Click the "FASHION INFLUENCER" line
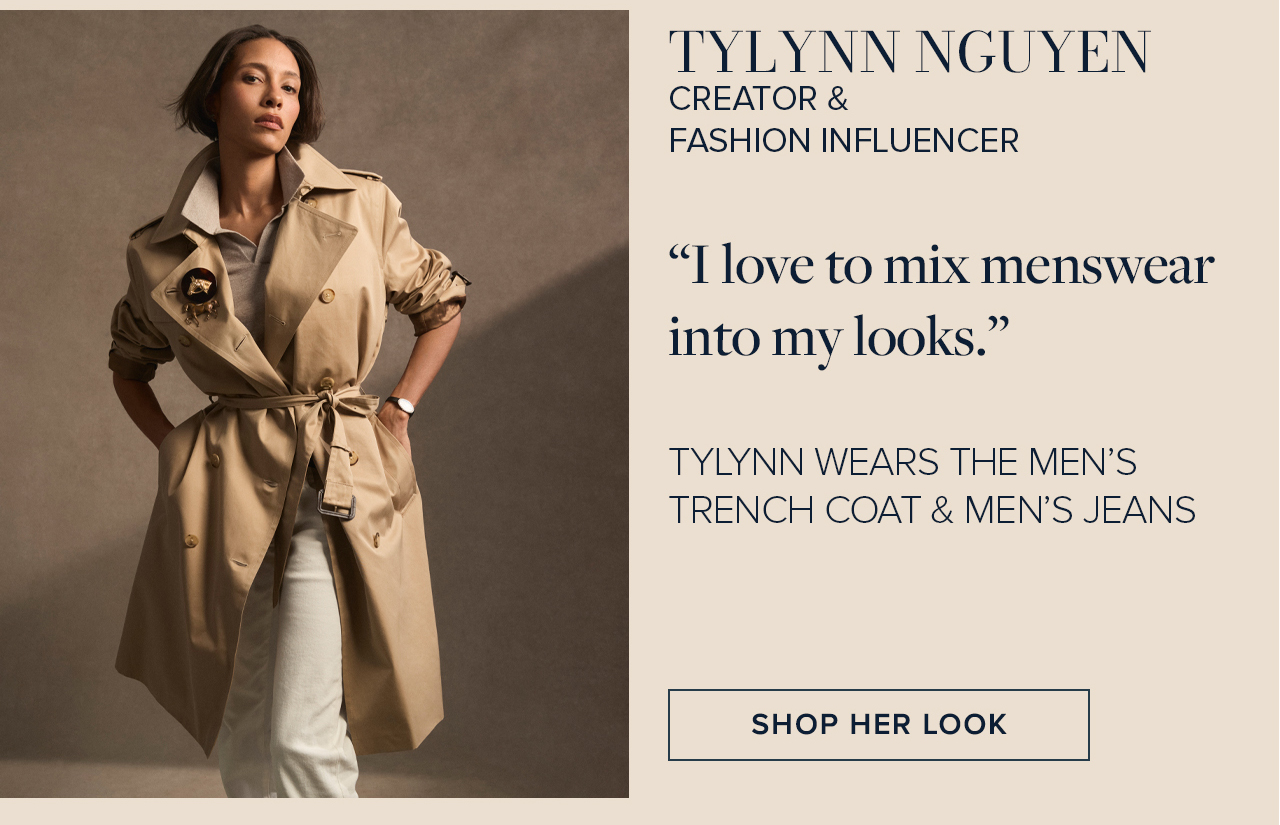Image resolution: width=1280 pixels, height=825 pixels. (x=843, y=141)
